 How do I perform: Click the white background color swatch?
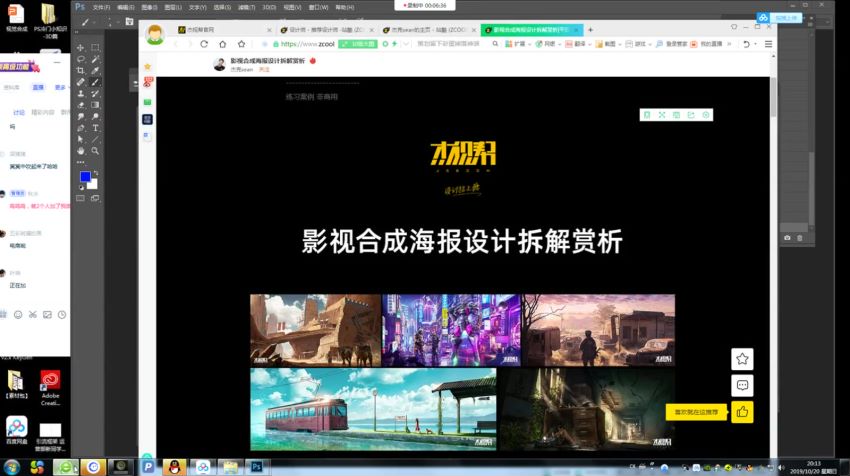click(x=93, y=185)
